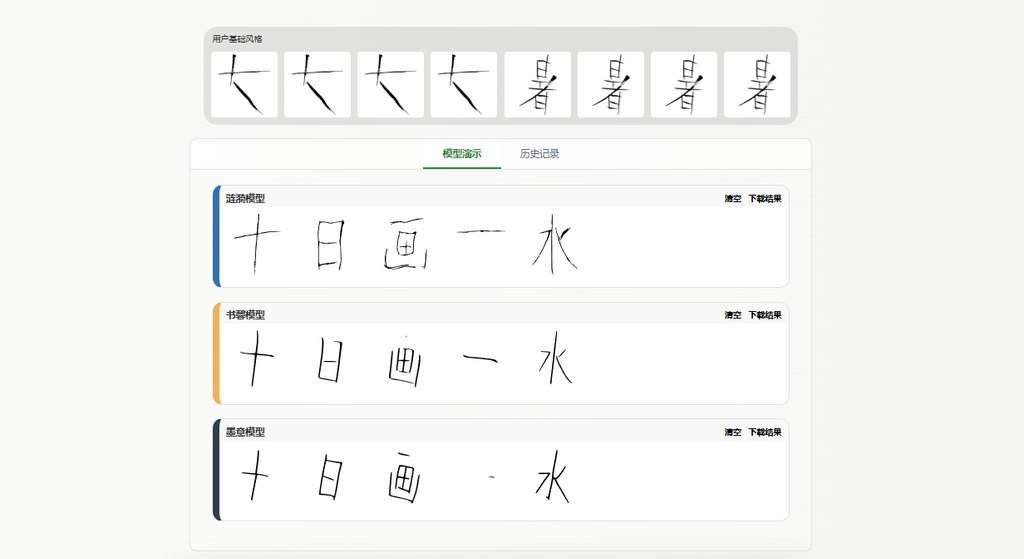Viewport: 1024px width, 559px height.
Task: Click the generated 一 stroke in 书馨模型
Action: [480, 358]
